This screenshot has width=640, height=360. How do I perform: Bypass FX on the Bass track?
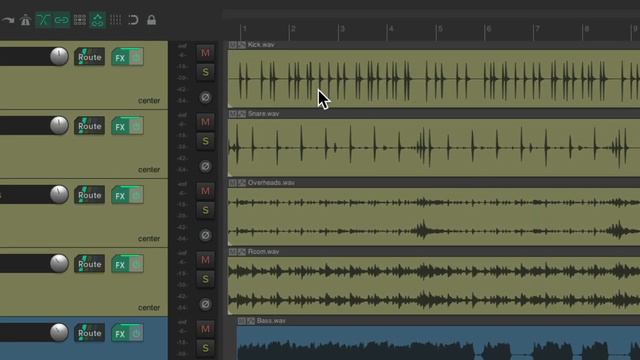(x=136, y=333)
